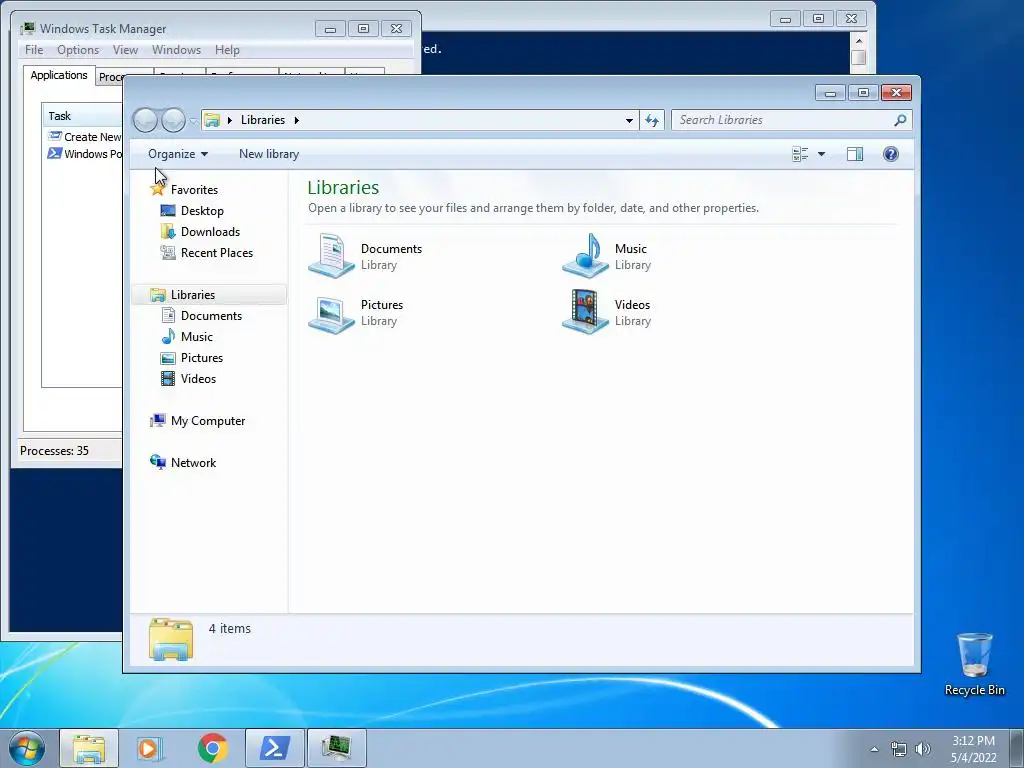
Task: Select Documents in navigation pane tree
Action: pyautogui.click(x=212, y=315)
